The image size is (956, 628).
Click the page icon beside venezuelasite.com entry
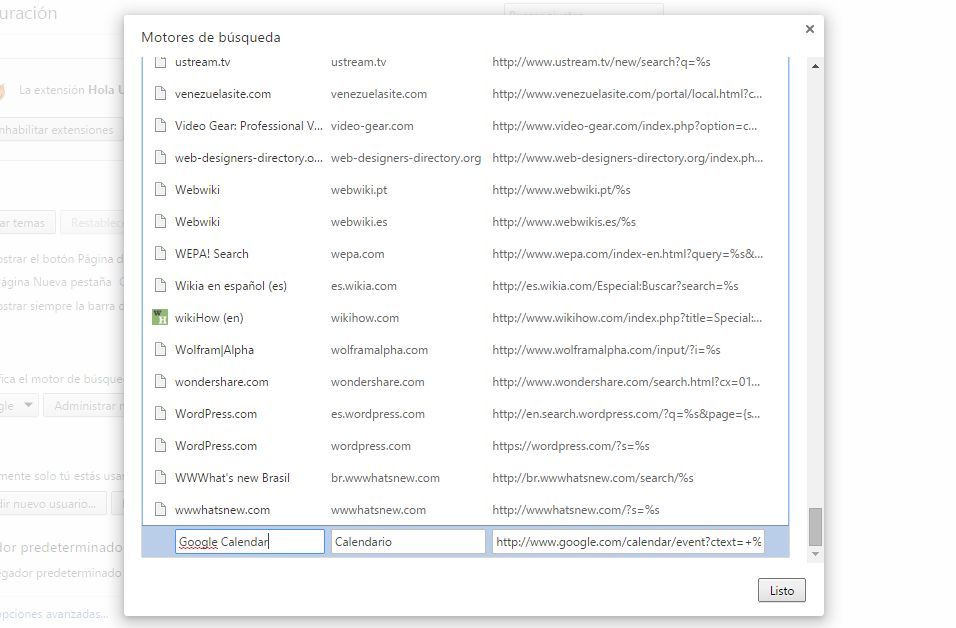pos(160,94)
